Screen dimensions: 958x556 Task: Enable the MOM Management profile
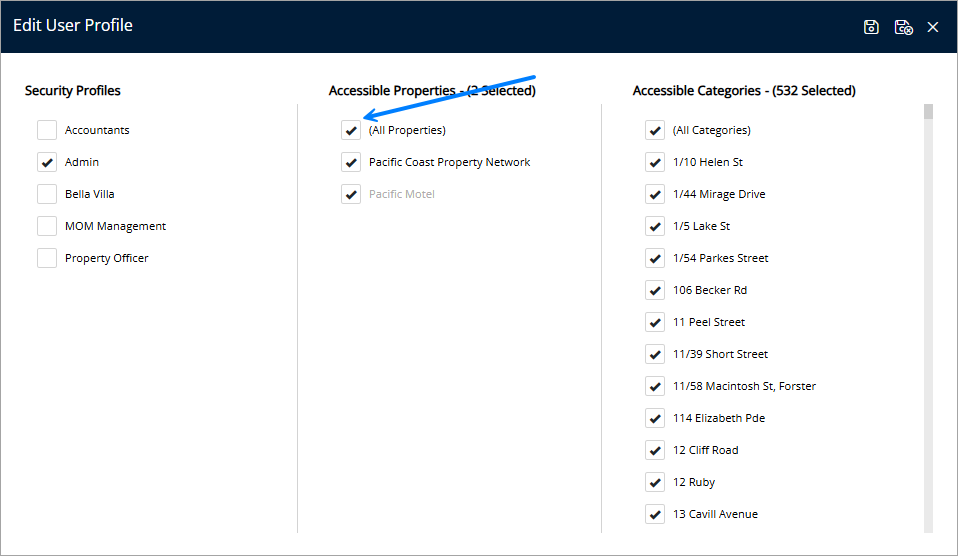click(47, 226)
